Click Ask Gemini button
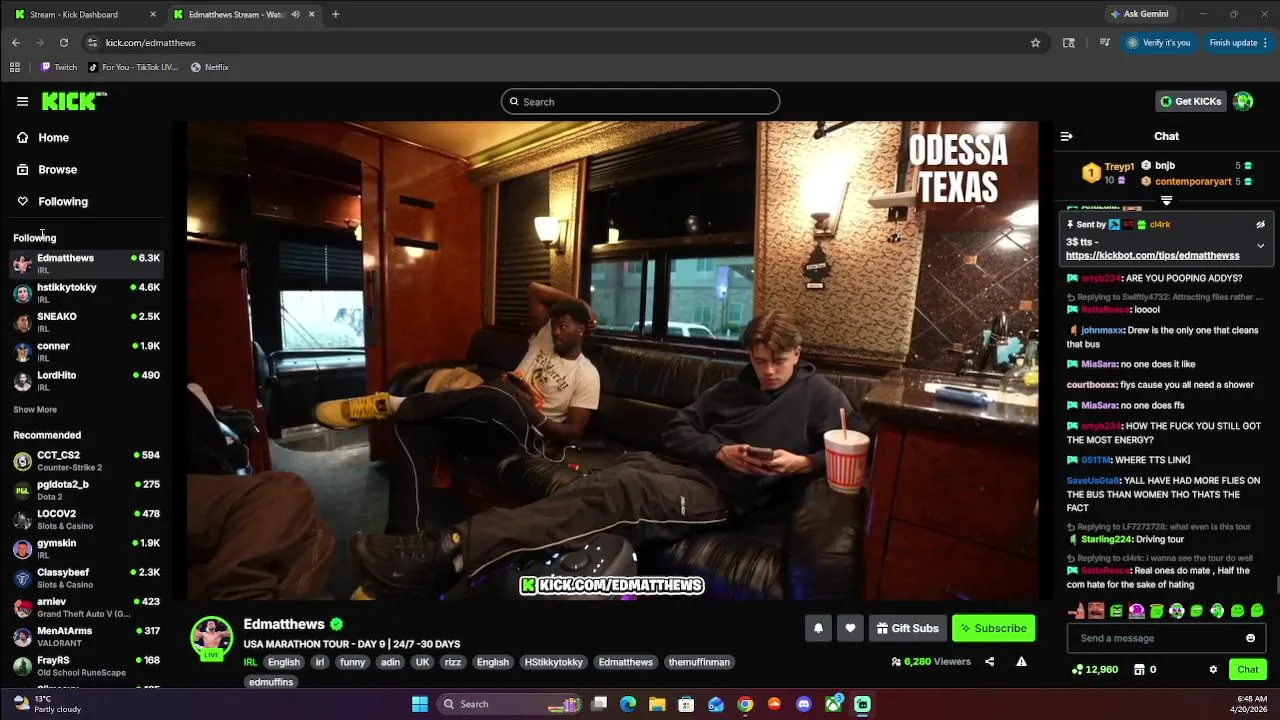The width and height of the screenshot is (1280, 720). 1139,14
